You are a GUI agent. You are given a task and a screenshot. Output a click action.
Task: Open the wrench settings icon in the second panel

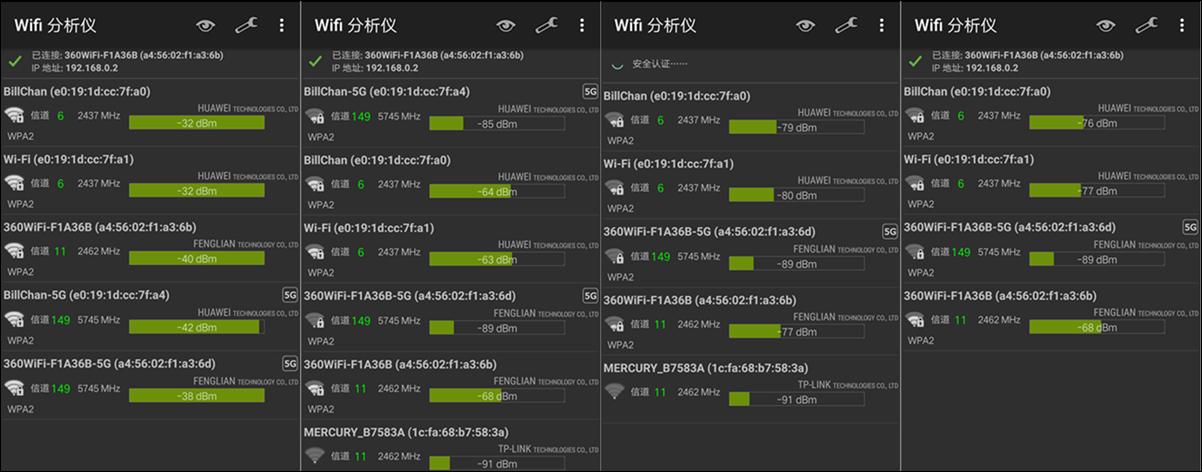(546, 25)
